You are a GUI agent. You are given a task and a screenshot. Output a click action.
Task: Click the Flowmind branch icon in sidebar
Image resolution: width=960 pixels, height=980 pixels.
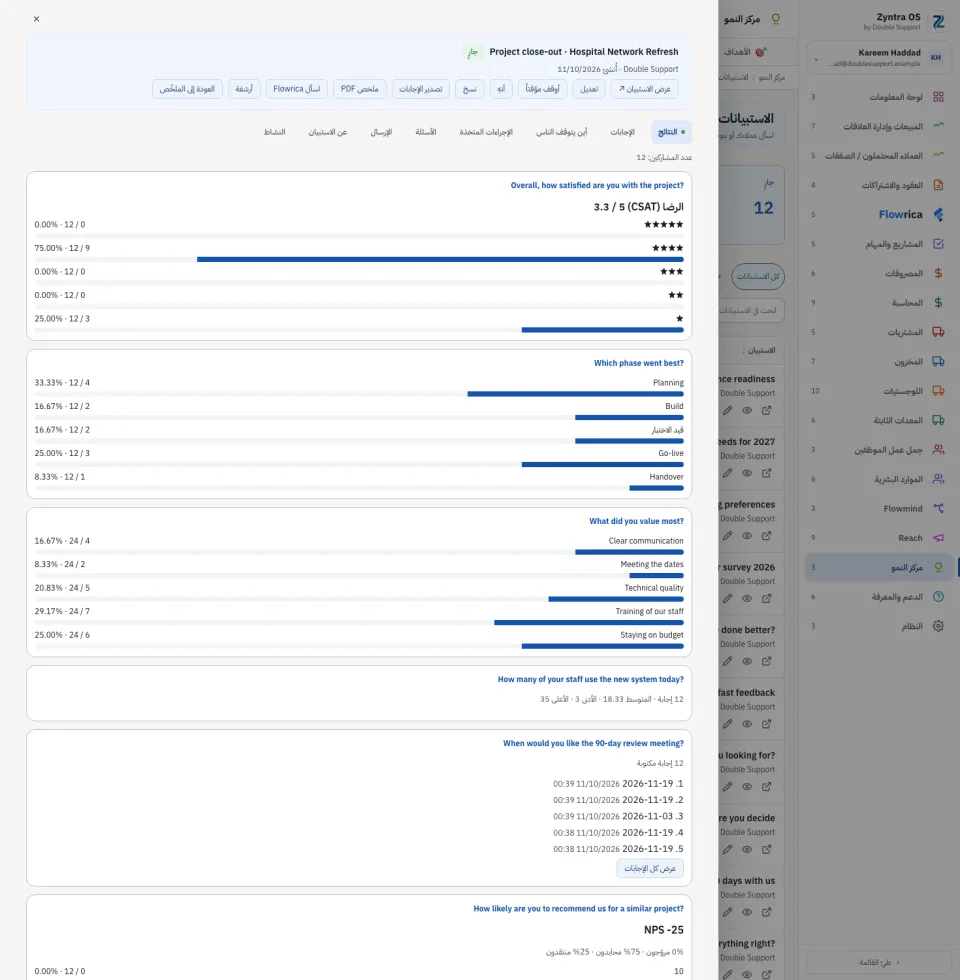938,508
